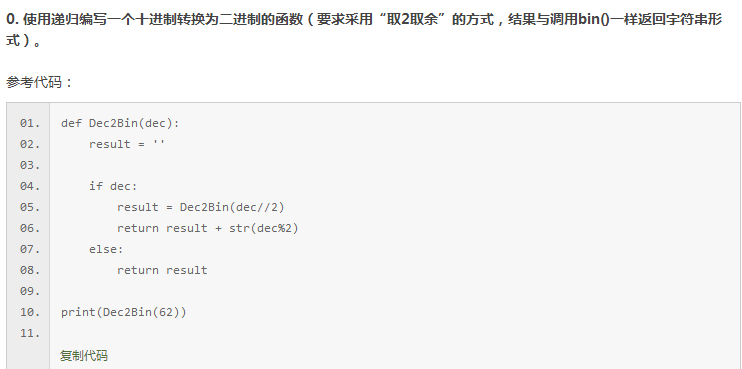Click the word bin() in the question
This screenshot has height=369, width=742.
point(594,21)
